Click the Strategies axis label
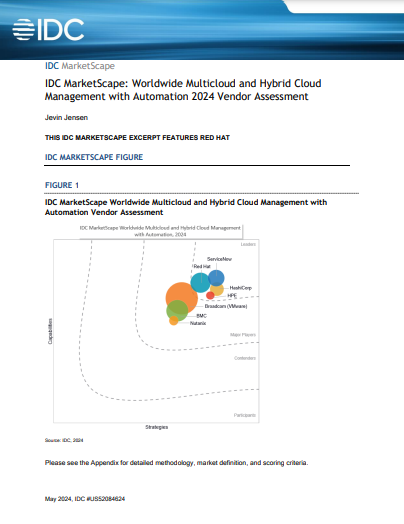404x524 pixels. [157, 427]
